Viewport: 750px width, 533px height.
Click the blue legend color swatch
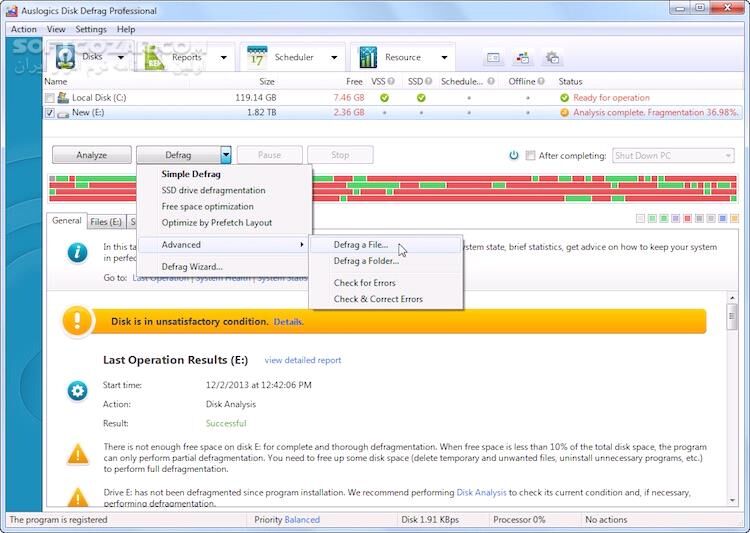click(723, 219)
